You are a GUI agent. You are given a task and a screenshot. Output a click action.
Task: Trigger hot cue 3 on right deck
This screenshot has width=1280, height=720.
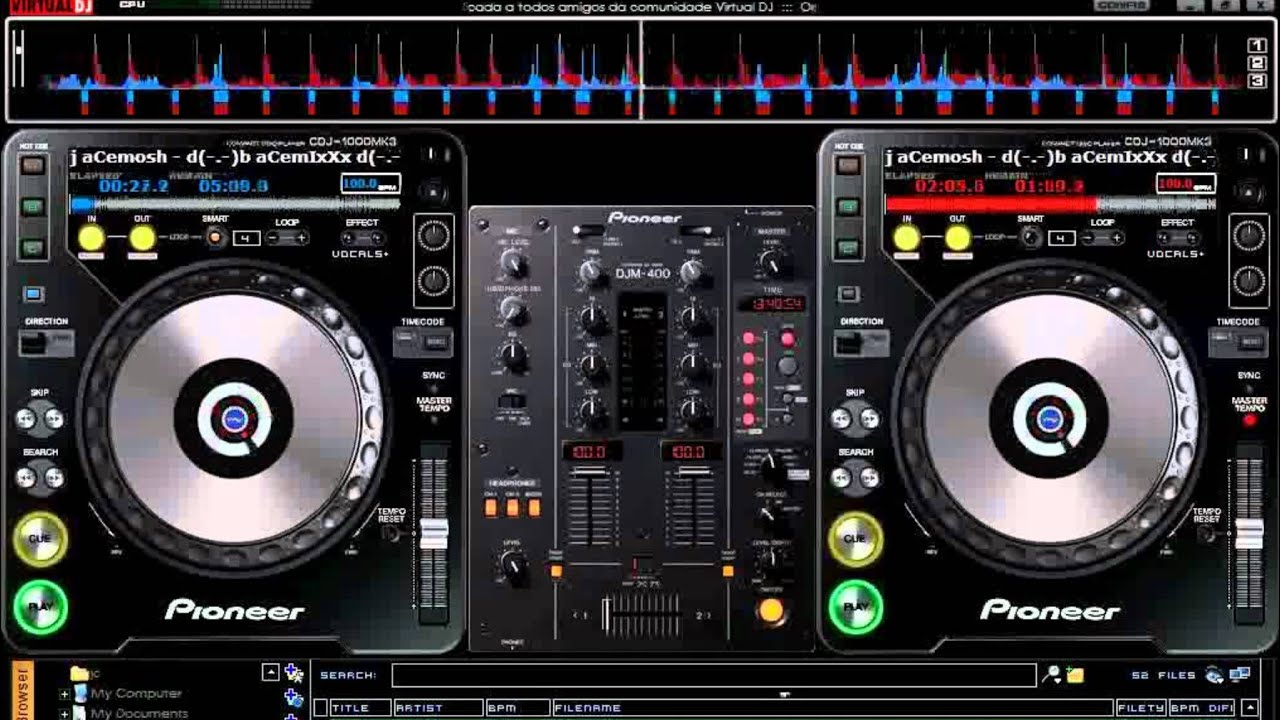[849, 247]
